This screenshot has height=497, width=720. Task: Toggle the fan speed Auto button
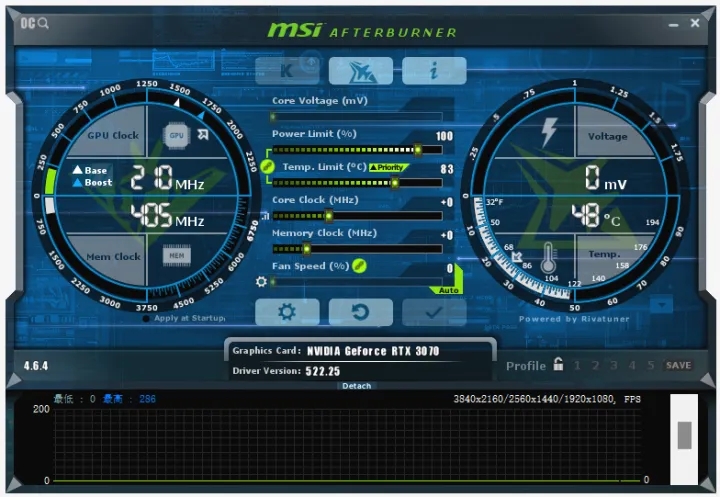click(448, 290)
